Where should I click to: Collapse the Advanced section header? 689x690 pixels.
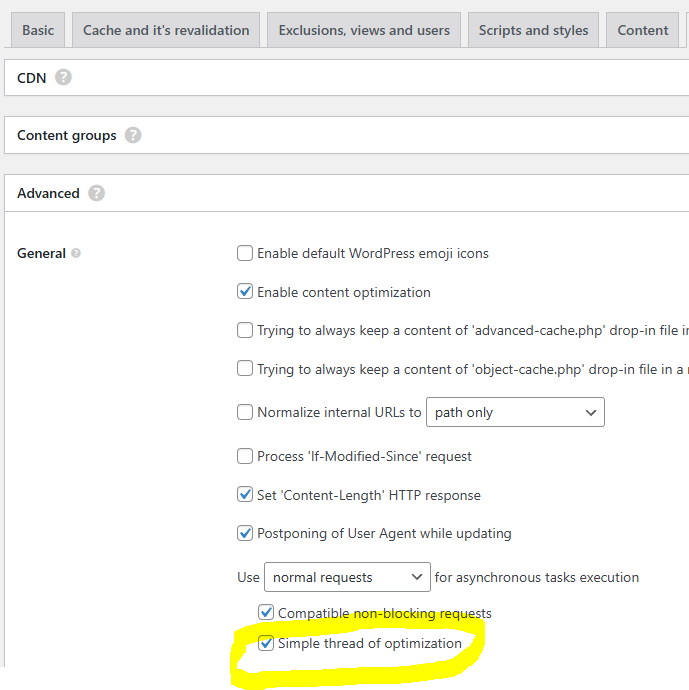(48, 193)
